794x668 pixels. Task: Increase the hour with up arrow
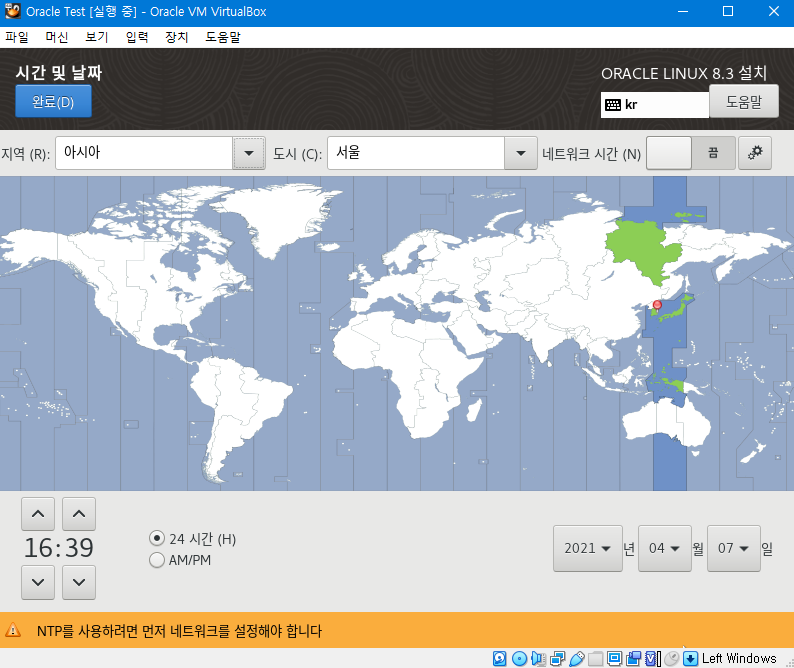point(38,514)
